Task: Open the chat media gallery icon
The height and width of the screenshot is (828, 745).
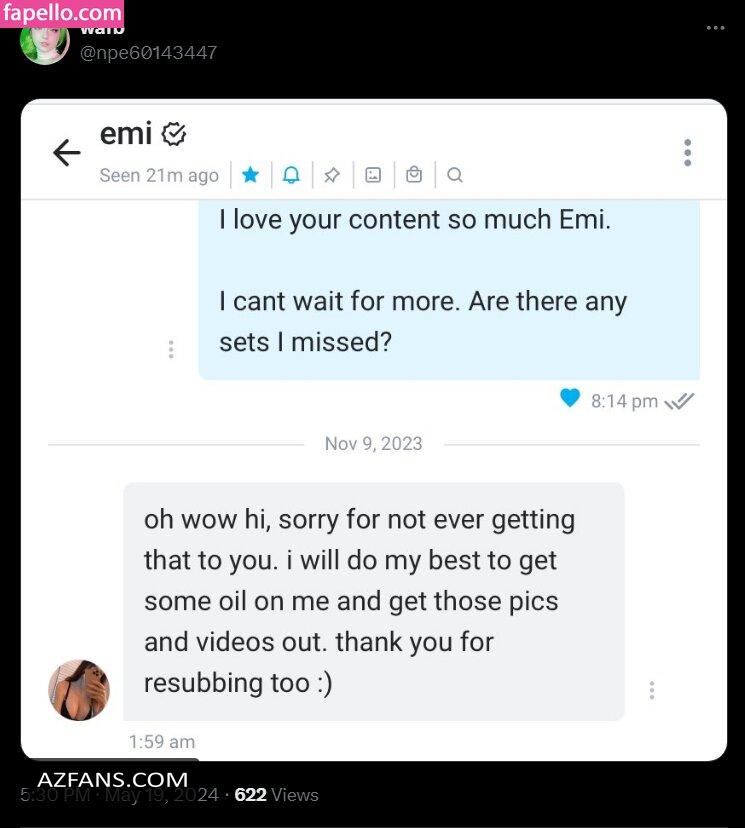Action: (373, 175)
